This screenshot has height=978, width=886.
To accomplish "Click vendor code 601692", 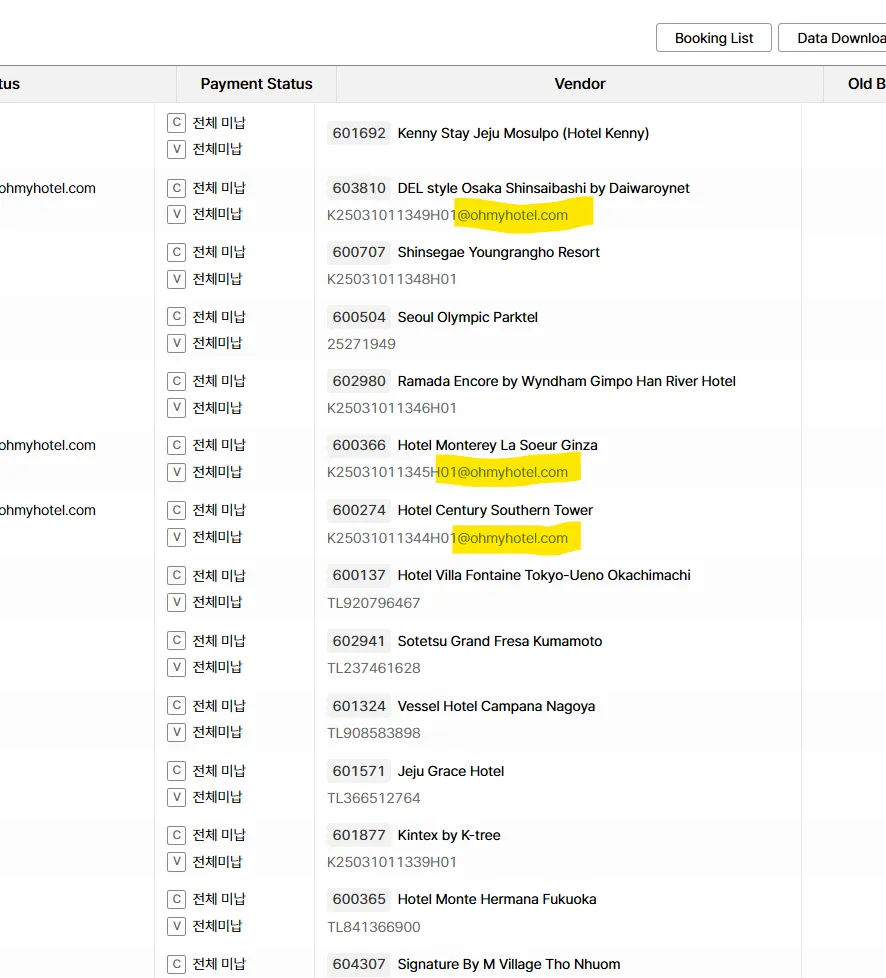I will [x=359, y=133].
